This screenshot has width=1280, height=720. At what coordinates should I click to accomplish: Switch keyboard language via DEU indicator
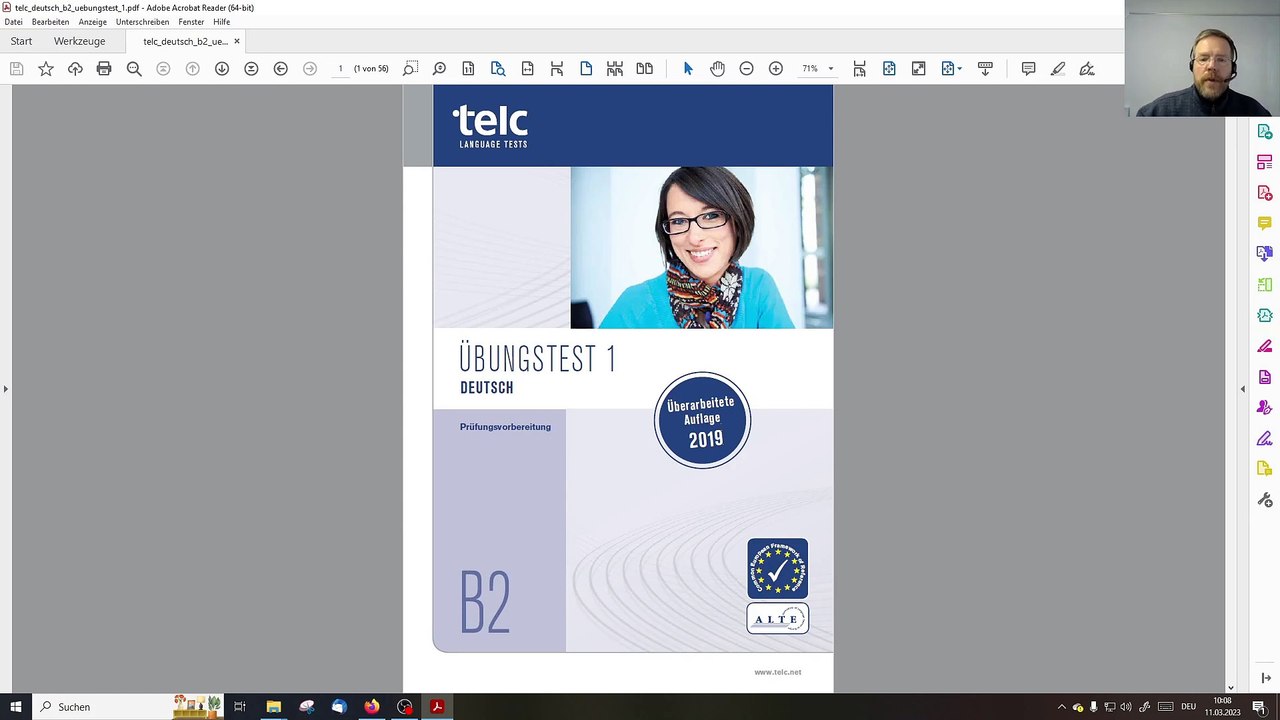tap(1188, 707)
